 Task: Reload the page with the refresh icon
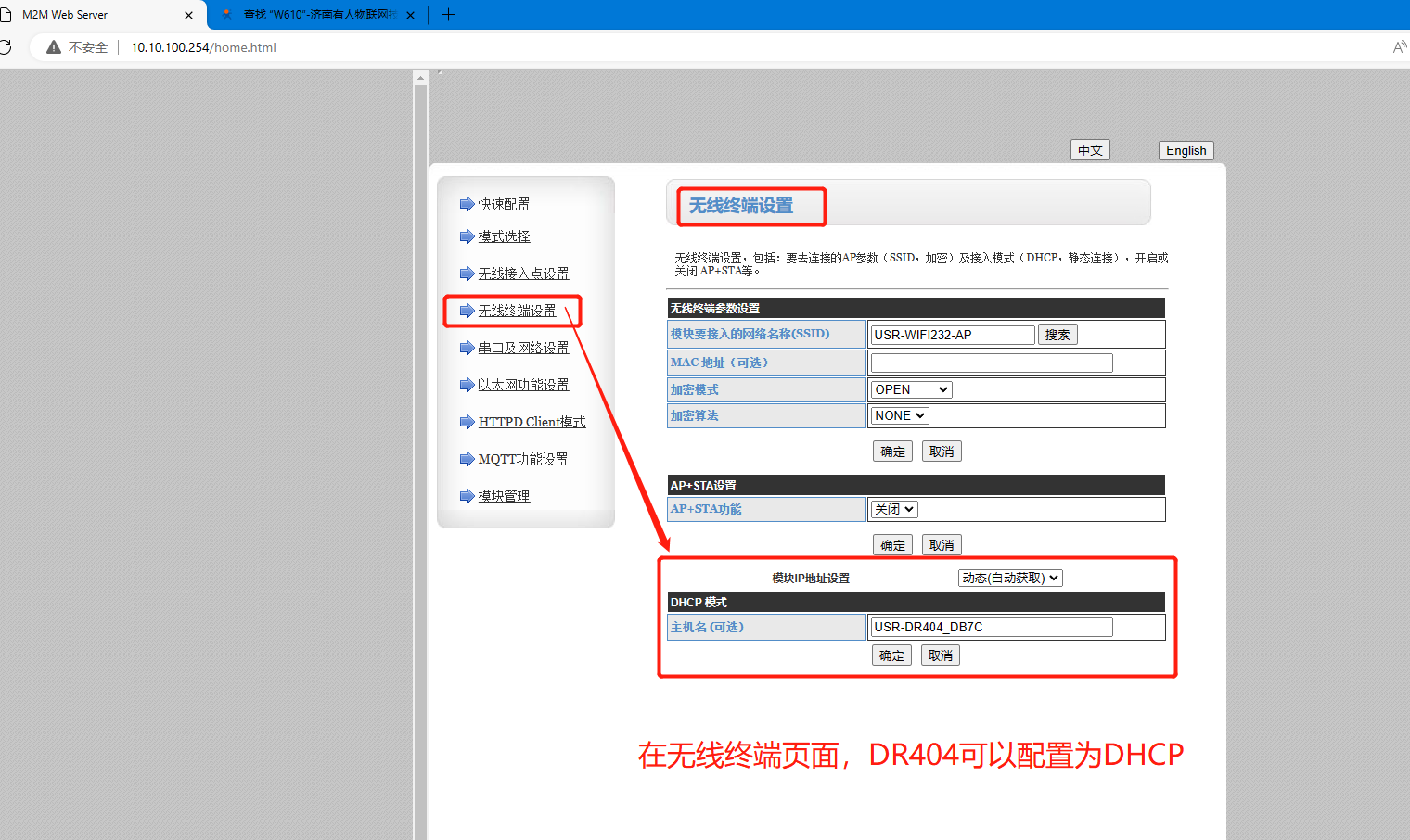[5, 47]
